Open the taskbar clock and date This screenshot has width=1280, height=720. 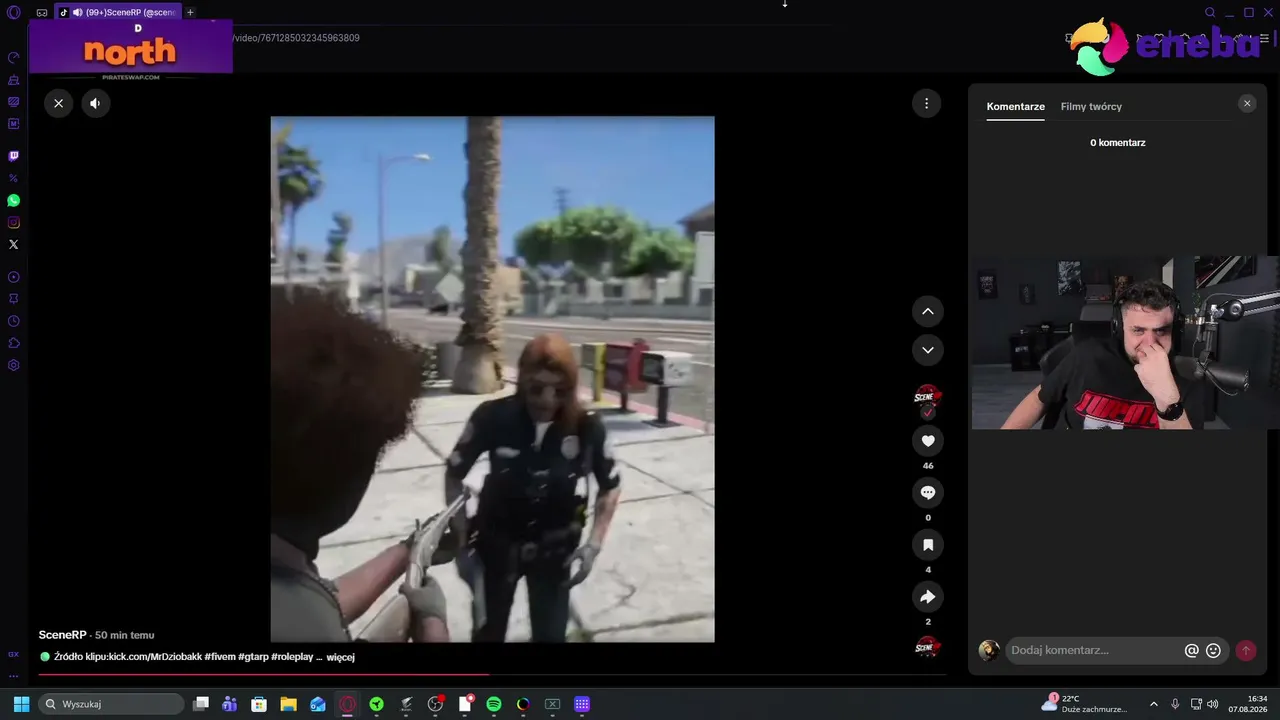pos(1249,704)
